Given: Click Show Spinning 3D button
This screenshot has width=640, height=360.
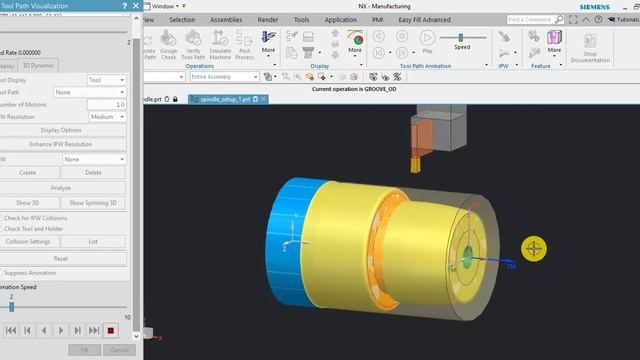Looking at the screenshot, I should (93, 203).
